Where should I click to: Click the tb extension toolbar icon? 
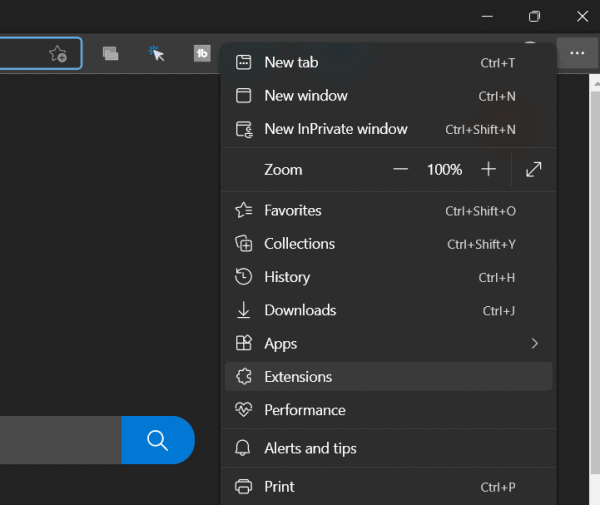(x=202, y=53)
